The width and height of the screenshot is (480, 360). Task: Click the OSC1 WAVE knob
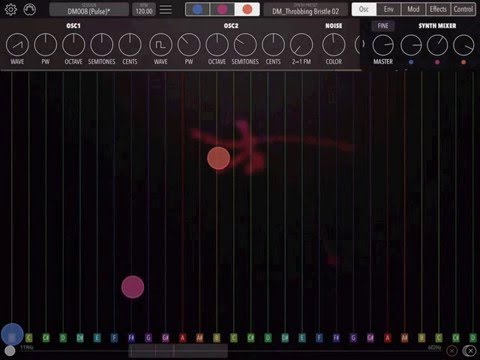pos(17,45)
